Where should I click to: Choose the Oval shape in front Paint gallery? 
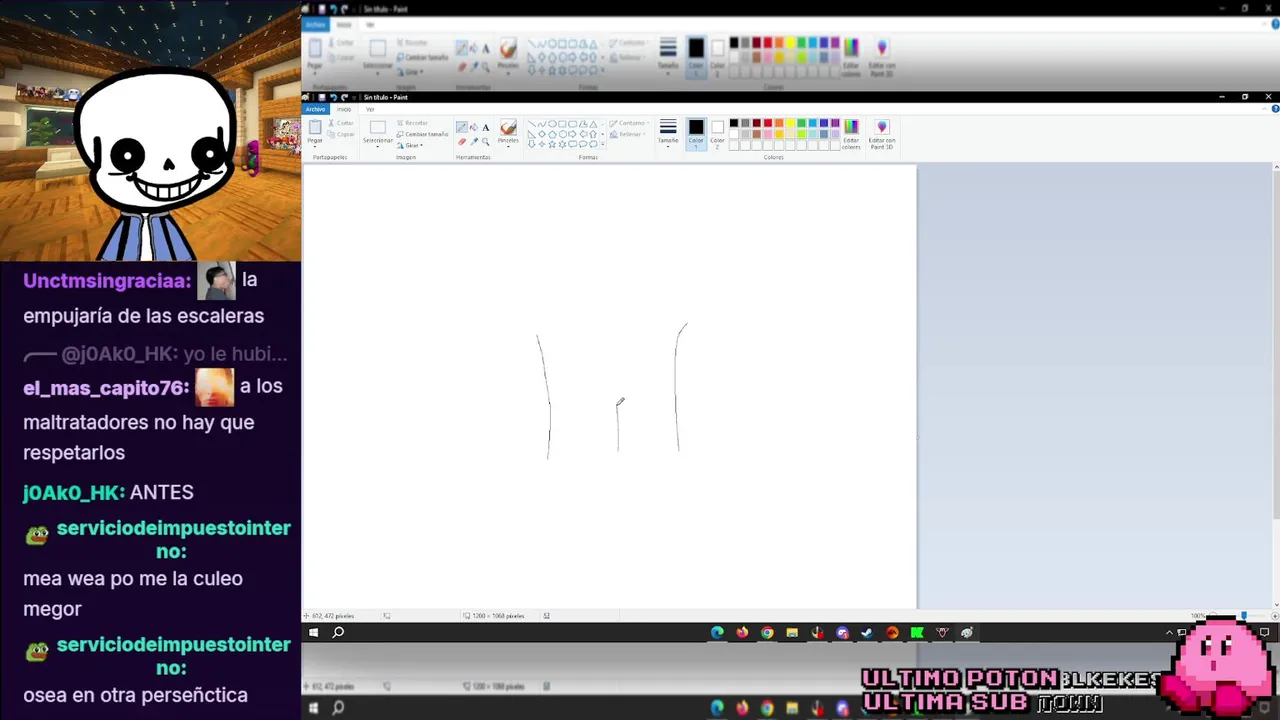[552, 124]
